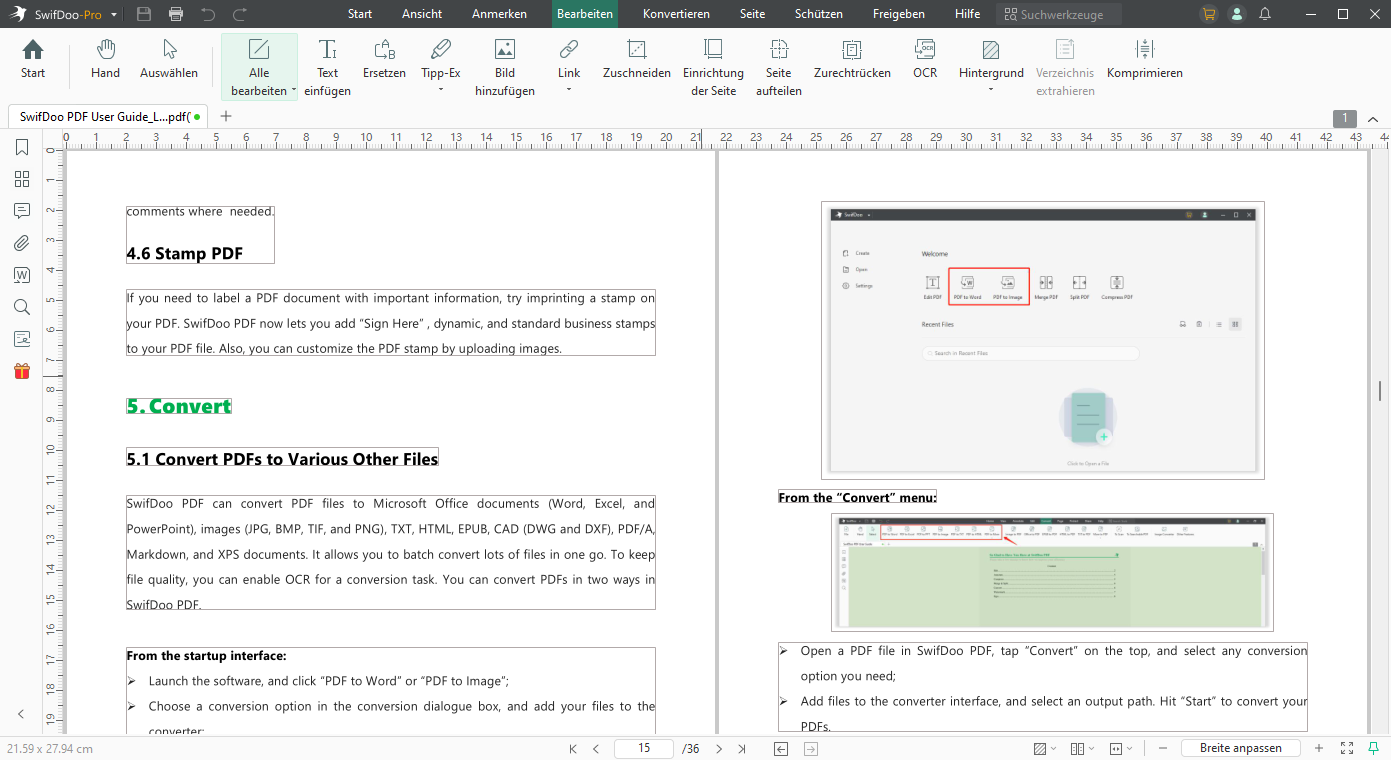1391x760 pixels.
Task: Open the bookmarks sidebar panel
Action: pyautogui.click(x=22, y=148)
